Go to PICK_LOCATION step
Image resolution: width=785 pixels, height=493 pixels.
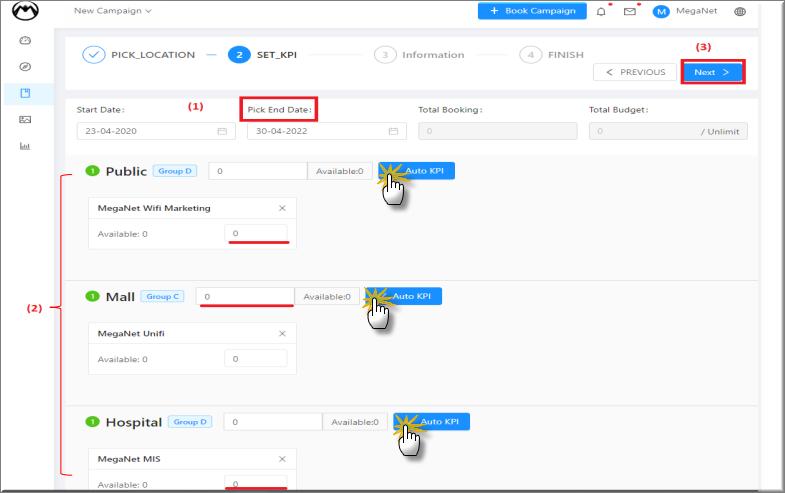pyautogui.click(x=139, y=55)
